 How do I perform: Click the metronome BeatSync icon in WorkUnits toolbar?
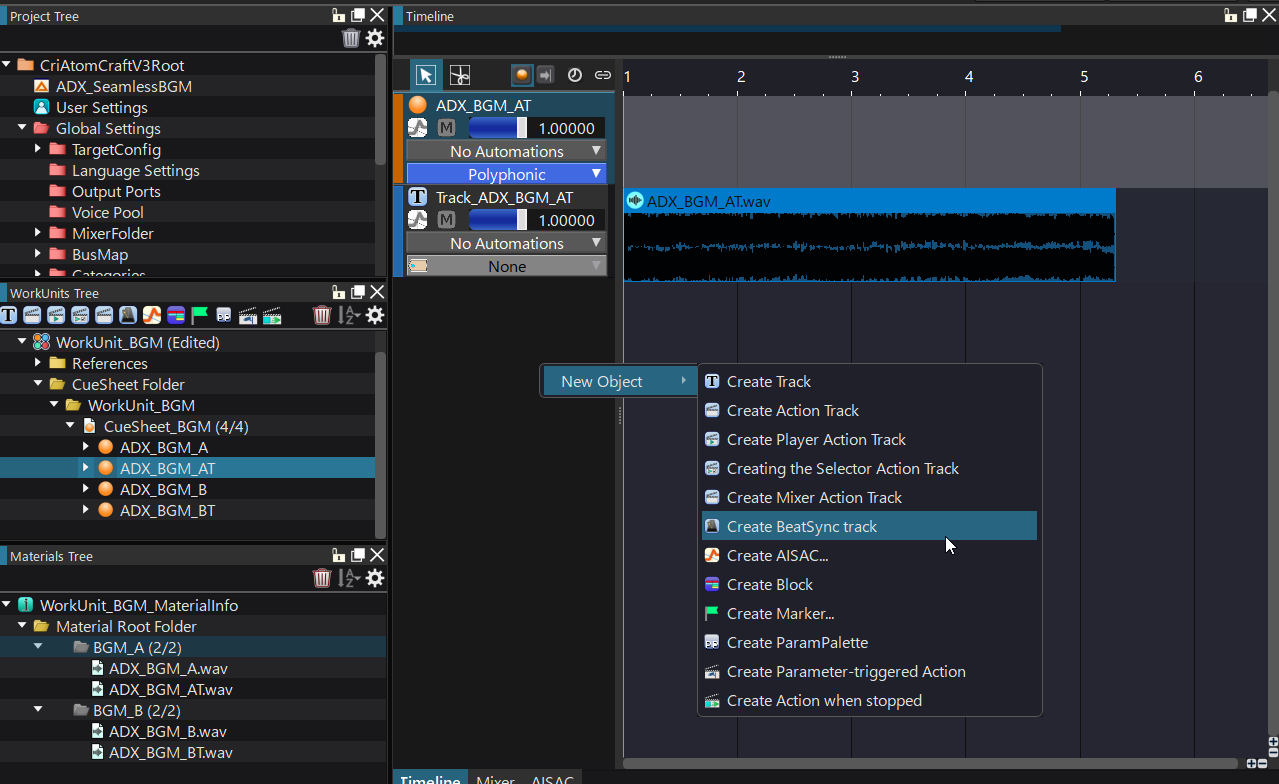point(128,315)
